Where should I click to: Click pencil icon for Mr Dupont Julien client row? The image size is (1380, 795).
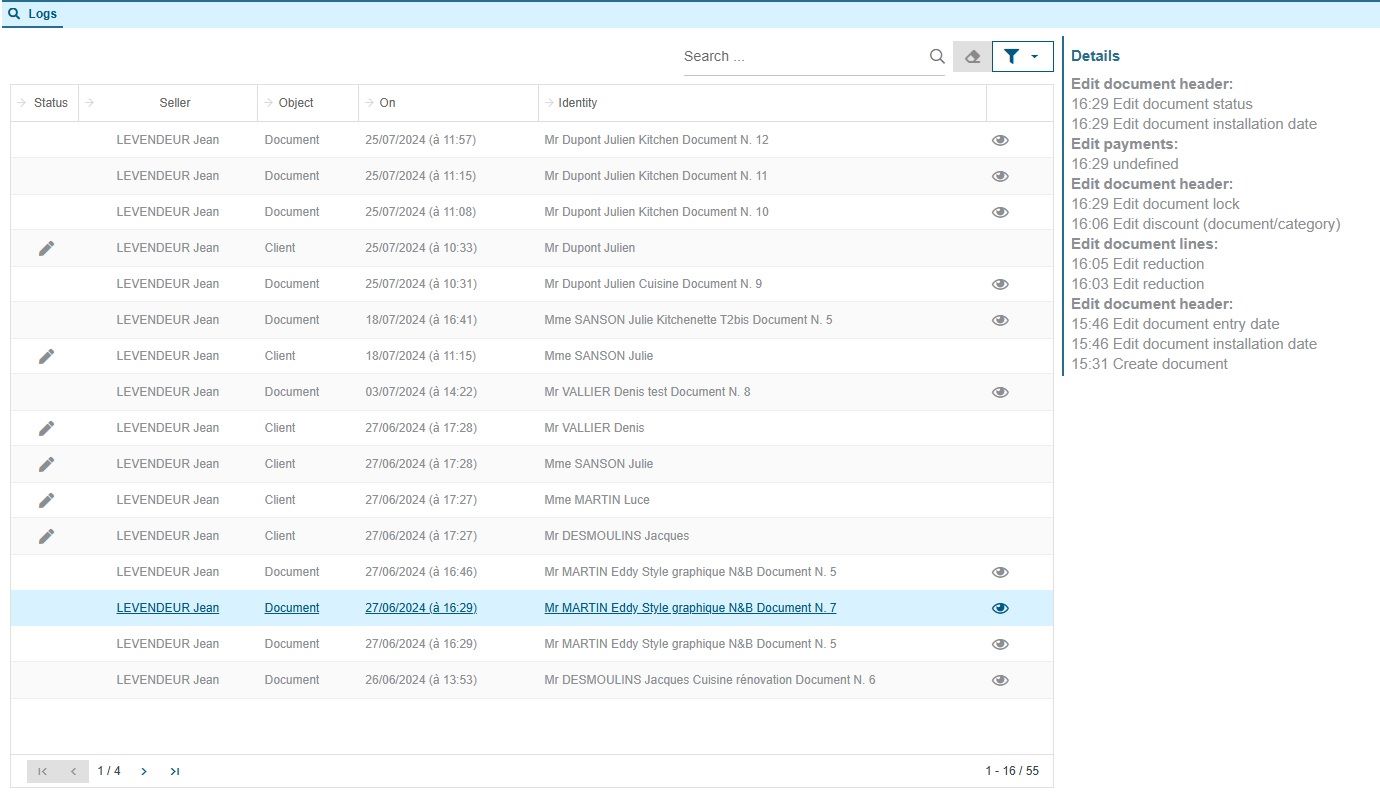[46, 248]
